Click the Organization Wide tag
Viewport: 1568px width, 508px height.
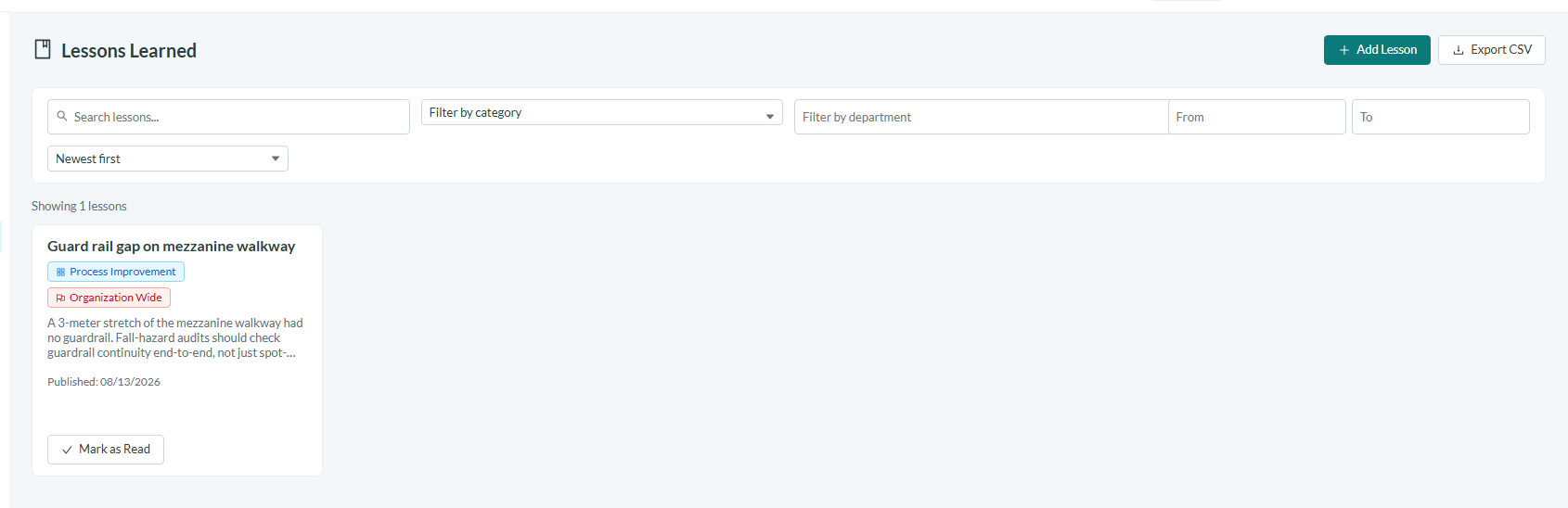coord(109,298)
